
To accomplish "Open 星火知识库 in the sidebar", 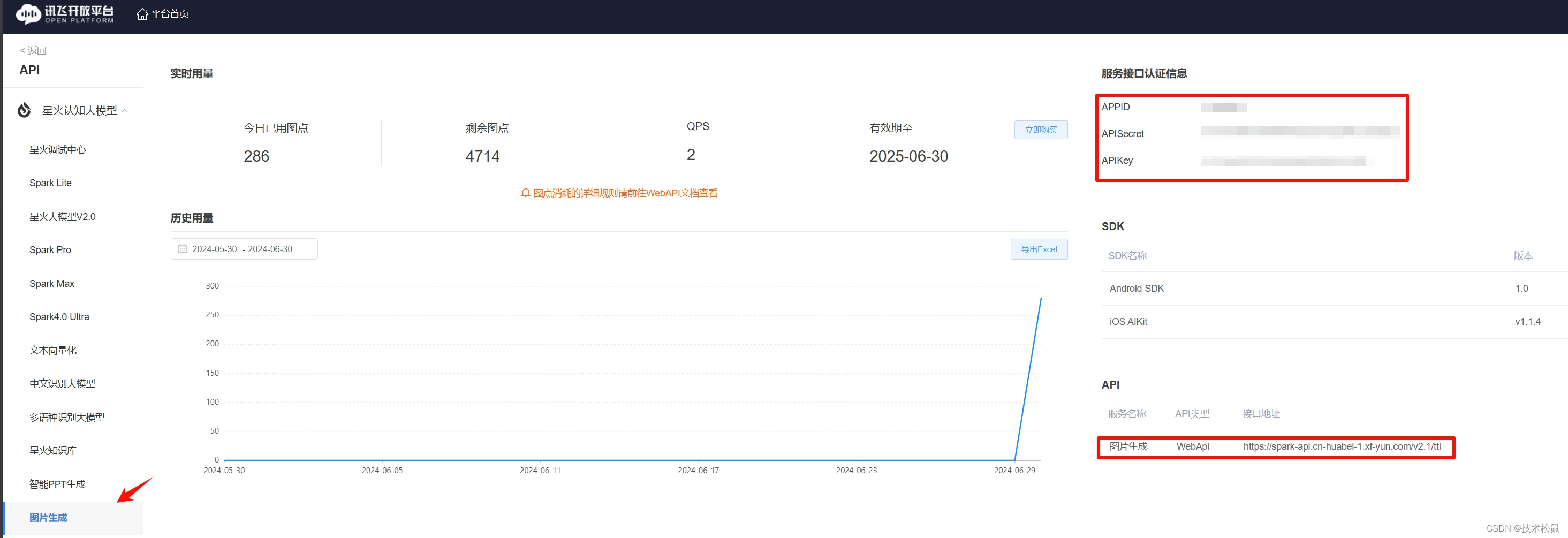I will pyautogui.click(x=53, y=451).
